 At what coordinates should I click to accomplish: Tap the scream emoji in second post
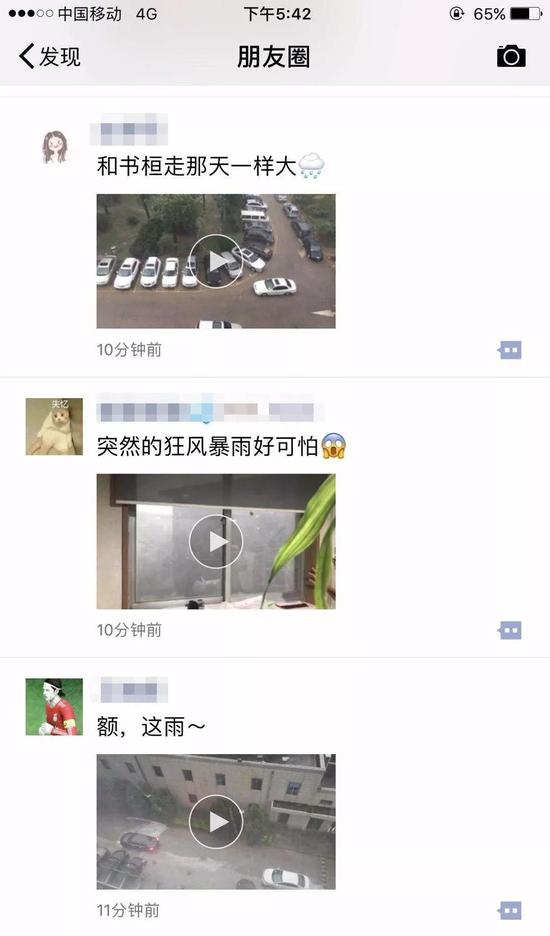pos(334,446)
